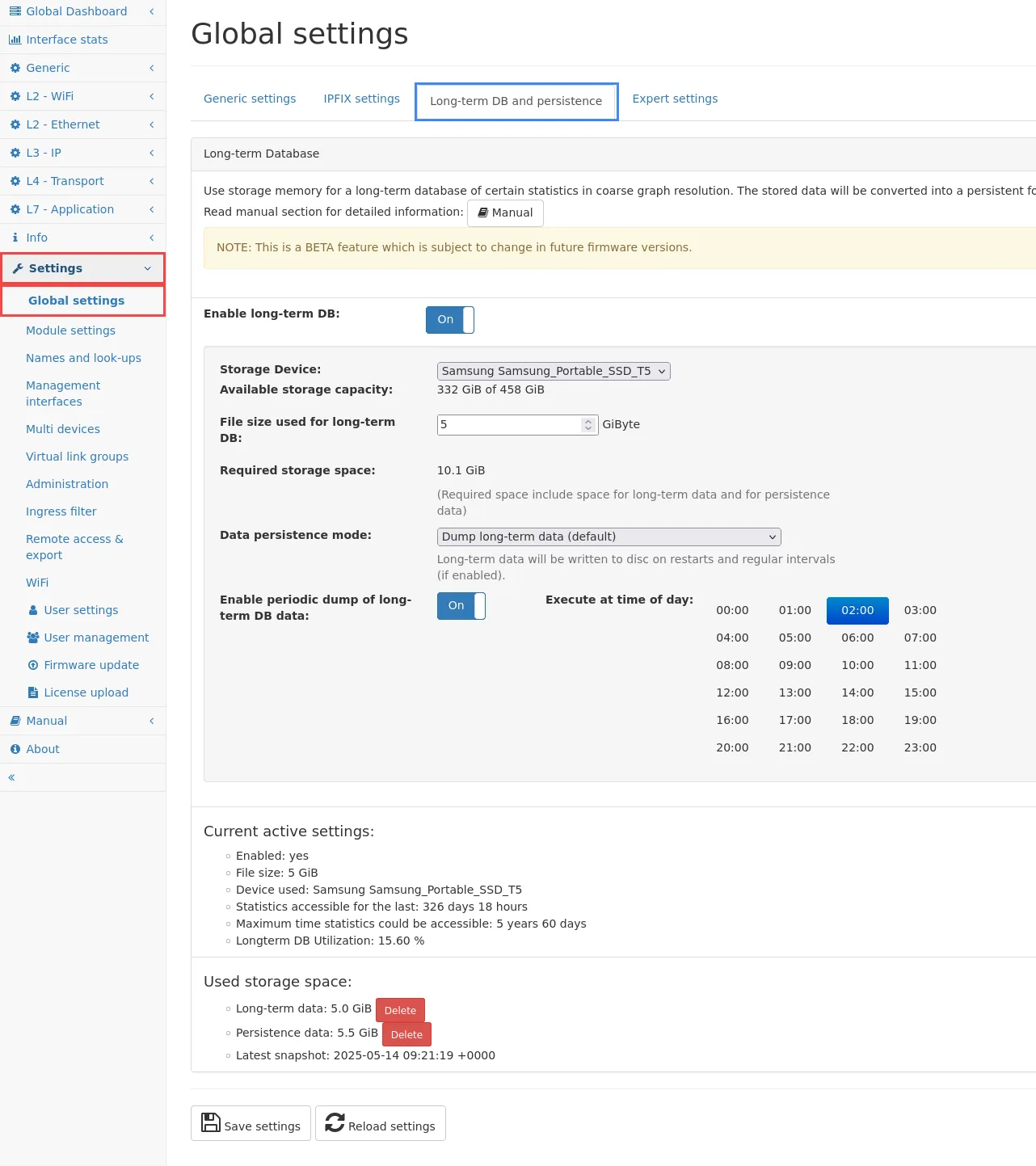
Task: Collapse the sidebar using the chevron icon
Action: pos(11,777)
